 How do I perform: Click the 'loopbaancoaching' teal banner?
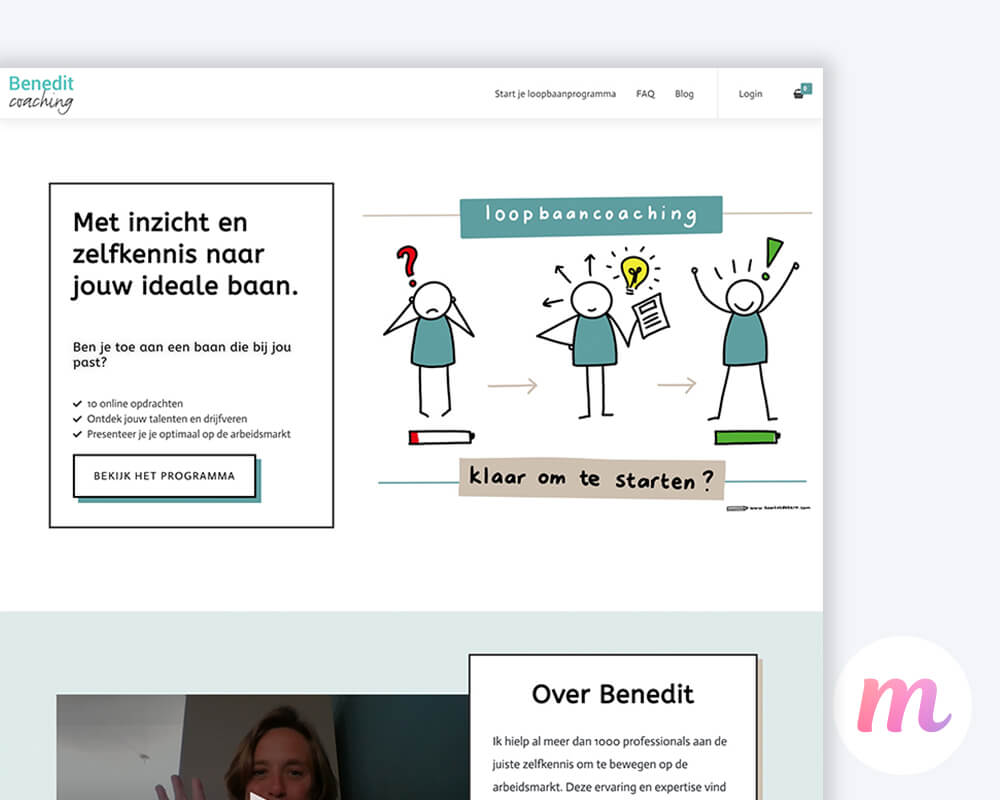pyautogui.click(x=591, y=216)
